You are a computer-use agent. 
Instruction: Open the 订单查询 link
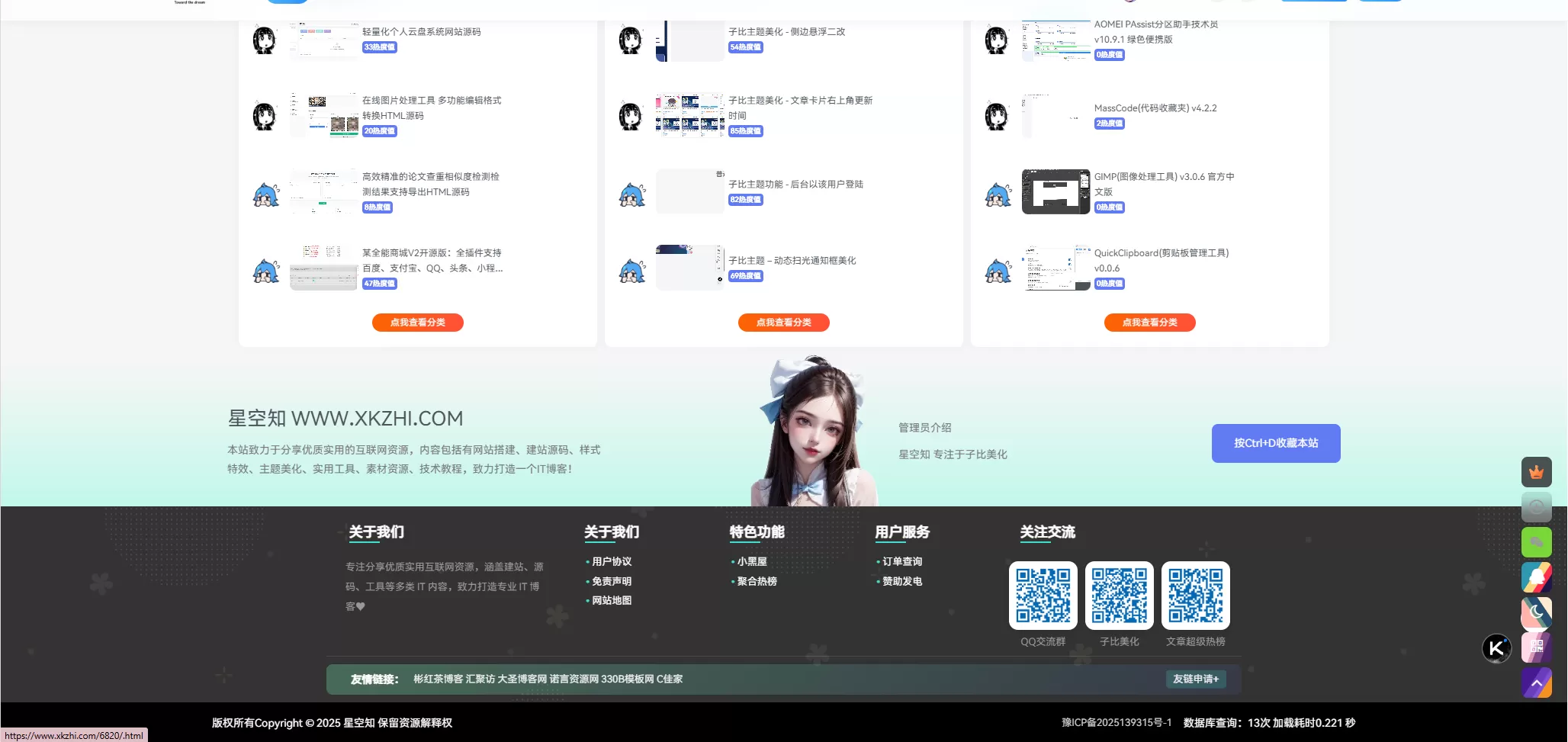point(904,561)
